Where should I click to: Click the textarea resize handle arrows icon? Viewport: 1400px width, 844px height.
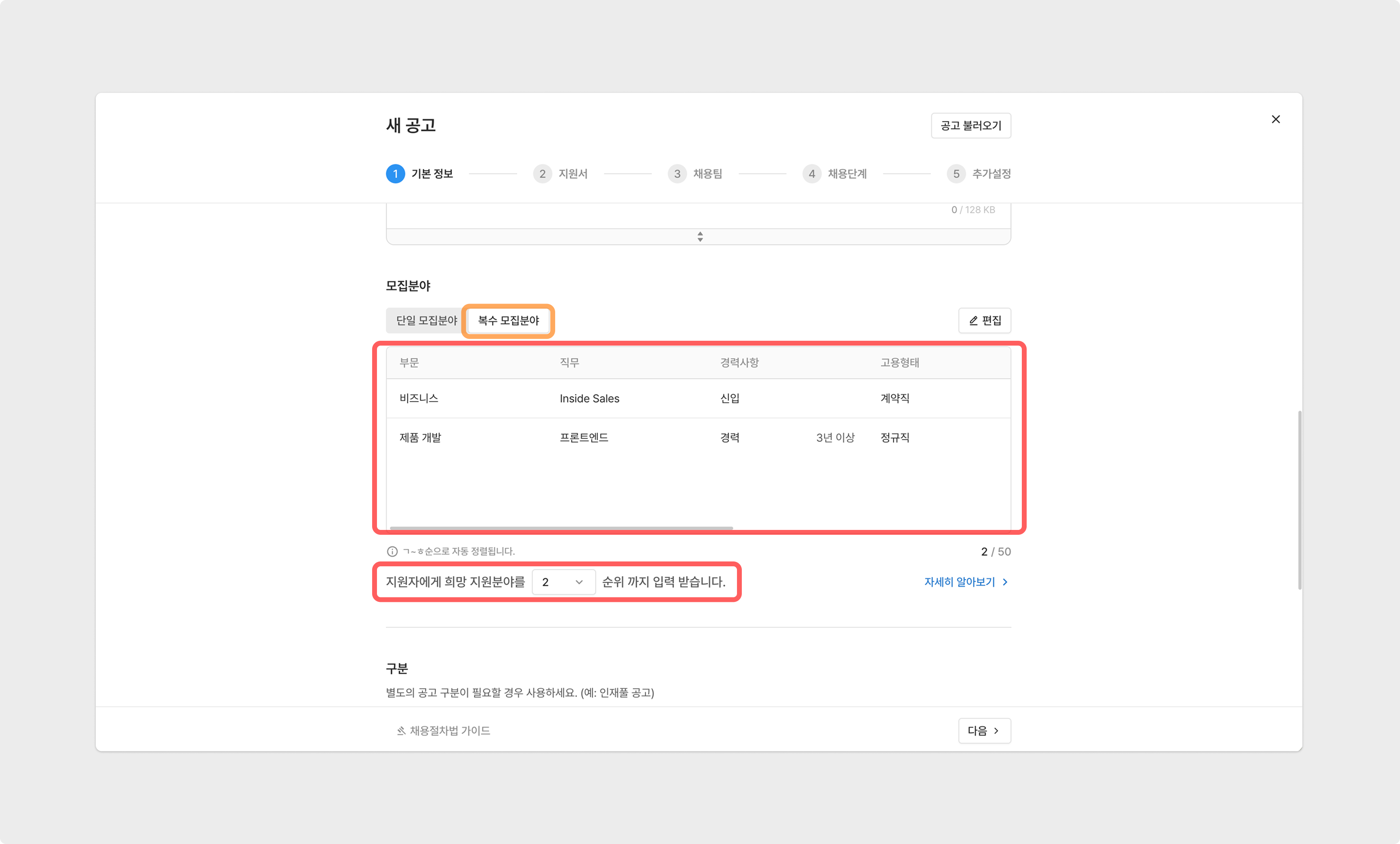pyautogui.click(x=700, y=236)
